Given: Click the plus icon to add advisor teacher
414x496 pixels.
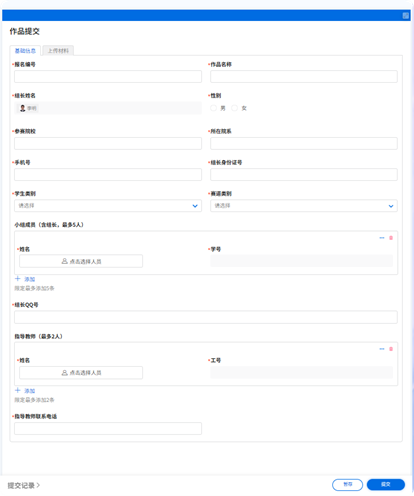Looking at the screenshot, I should click(x=18, y=390).
